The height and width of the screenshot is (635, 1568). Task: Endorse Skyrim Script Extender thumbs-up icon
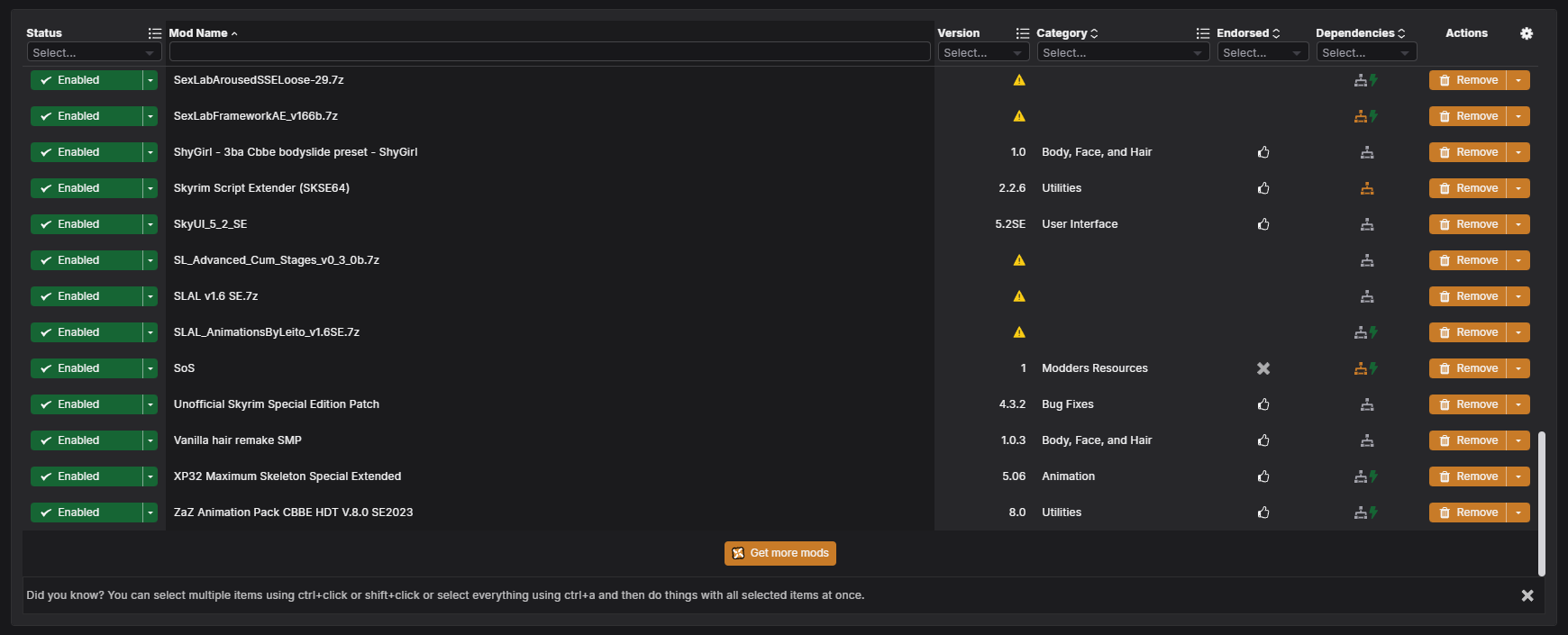(x=1263, y=188)
